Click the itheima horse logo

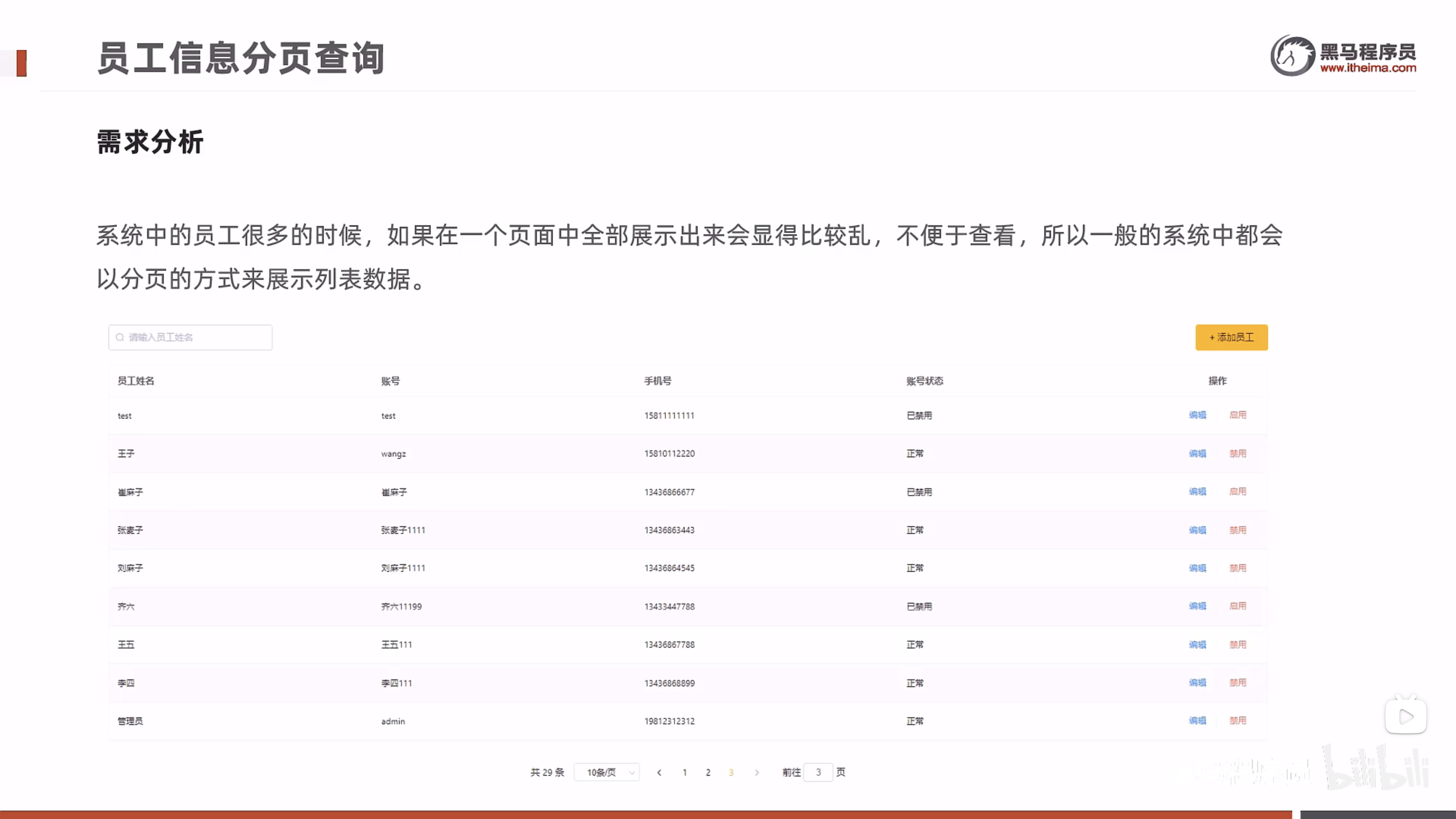(1292, 56)
